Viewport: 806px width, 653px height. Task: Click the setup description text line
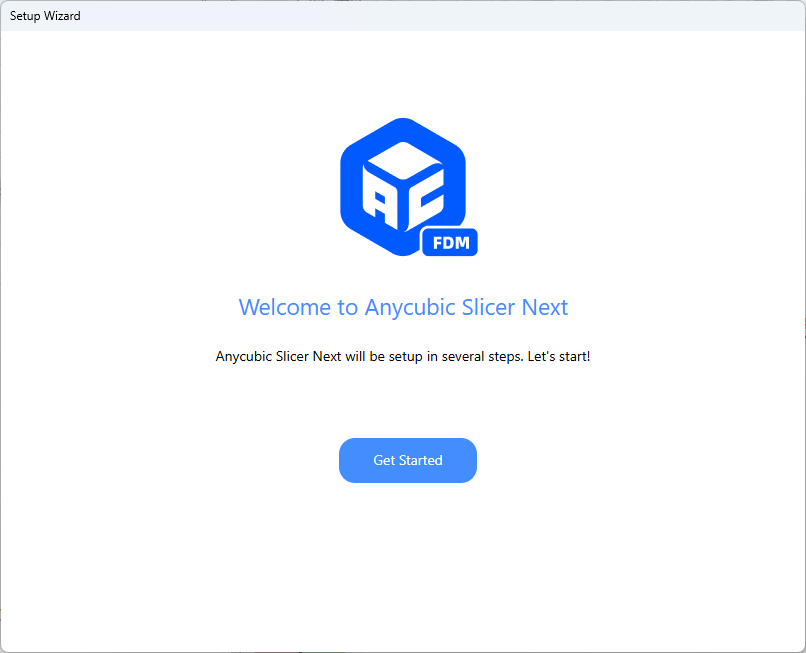tap(403, 356)
